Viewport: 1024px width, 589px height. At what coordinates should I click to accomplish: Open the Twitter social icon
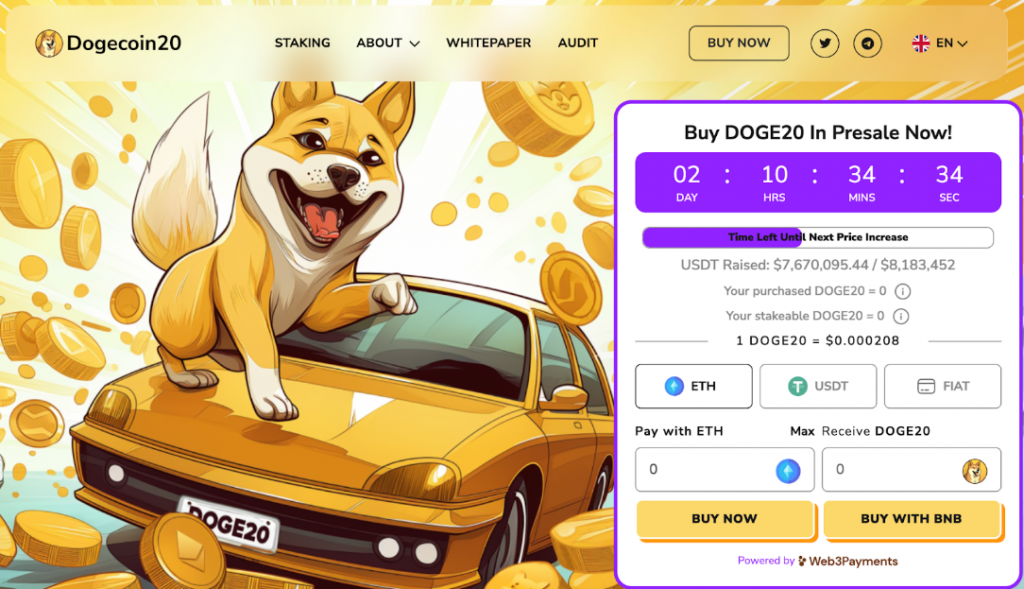pos(825,43)
